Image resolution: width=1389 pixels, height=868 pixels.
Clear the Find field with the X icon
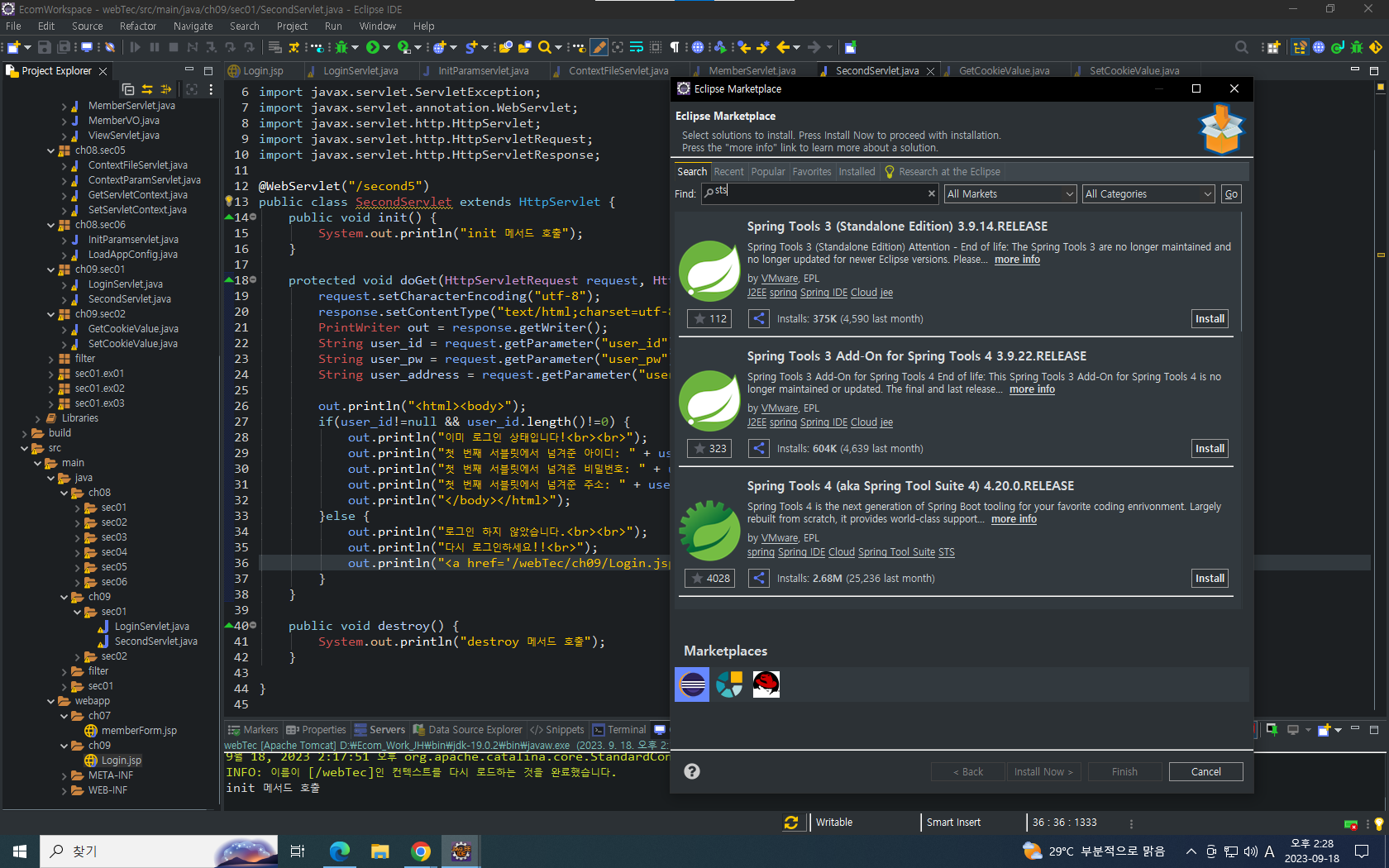931,193
